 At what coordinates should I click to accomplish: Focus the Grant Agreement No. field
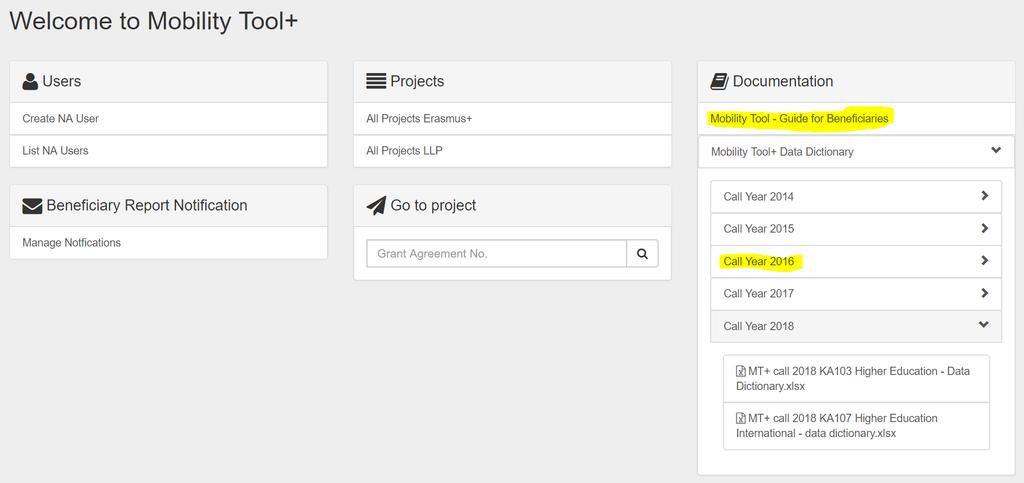496,254
